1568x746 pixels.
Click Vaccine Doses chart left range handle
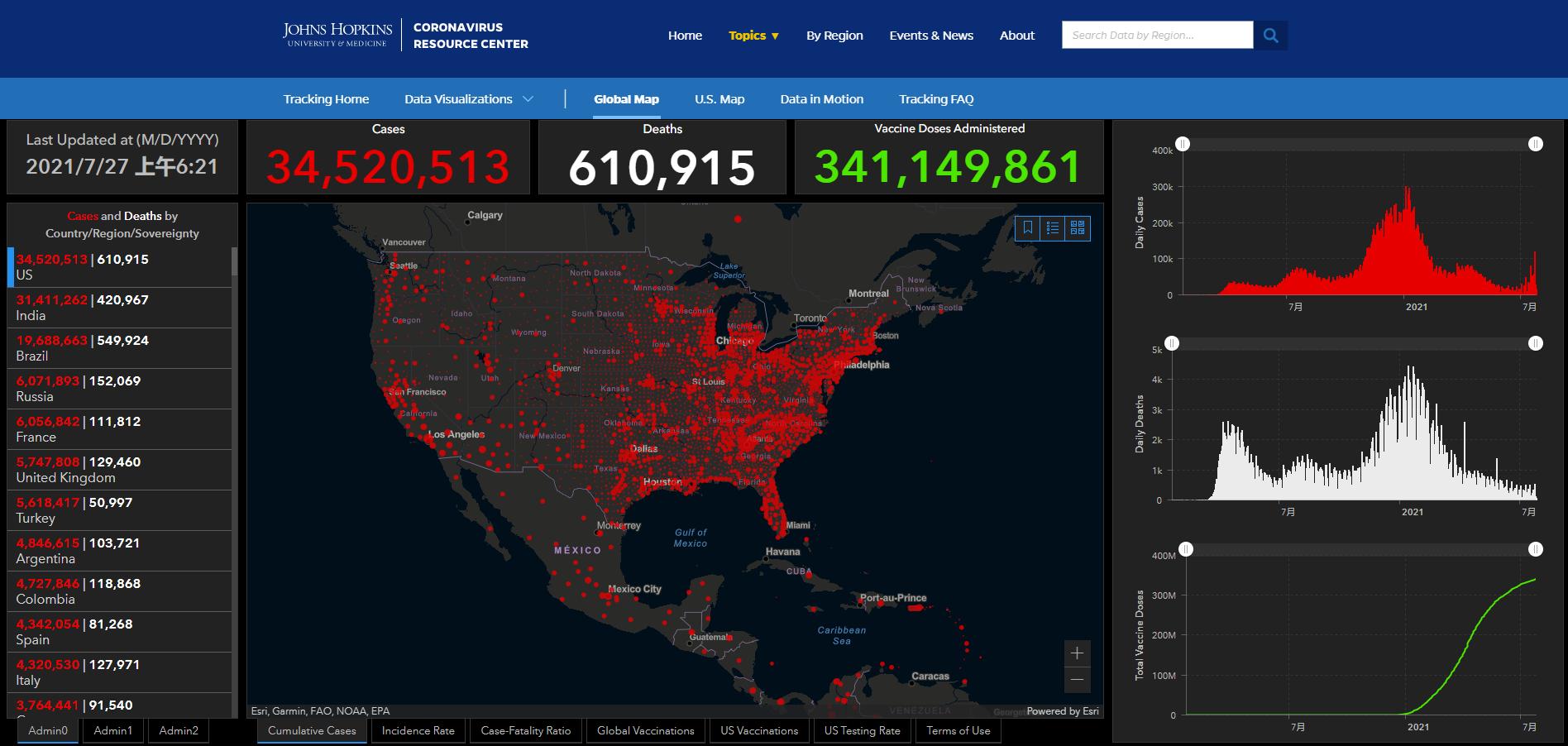[1186, 549]
